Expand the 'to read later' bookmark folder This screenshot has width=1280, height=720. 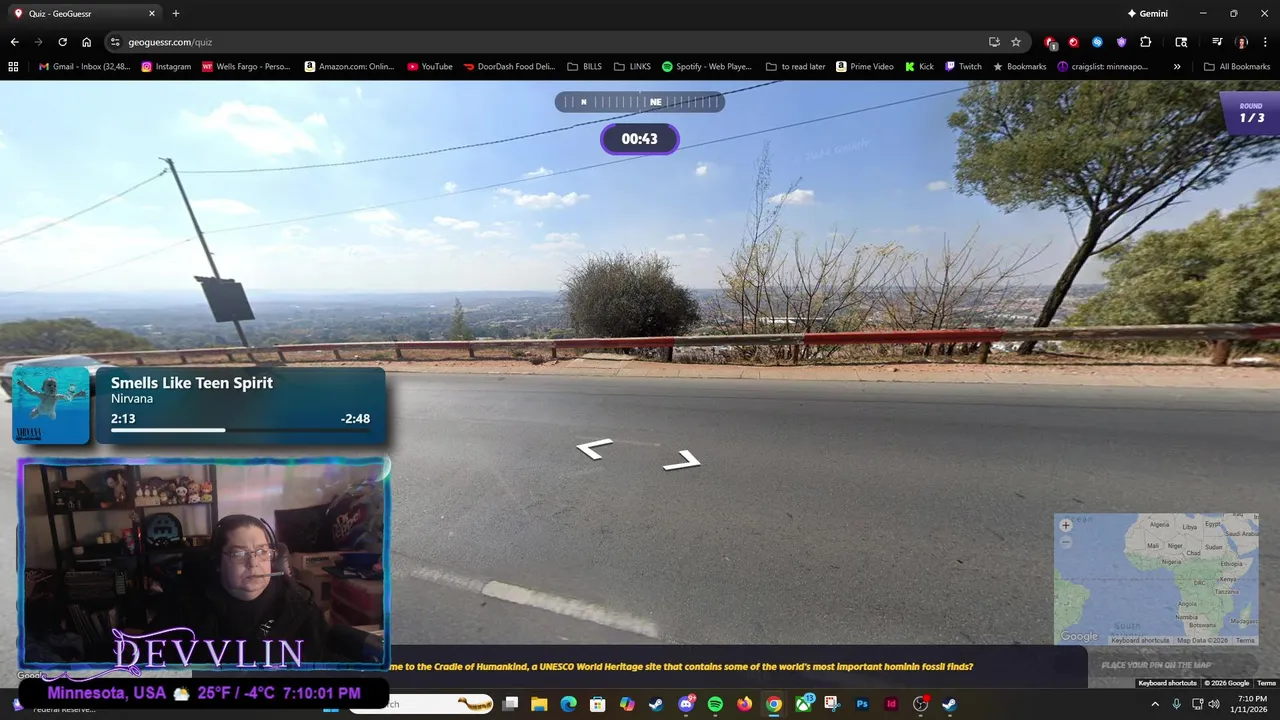click(x=796, y=67)
